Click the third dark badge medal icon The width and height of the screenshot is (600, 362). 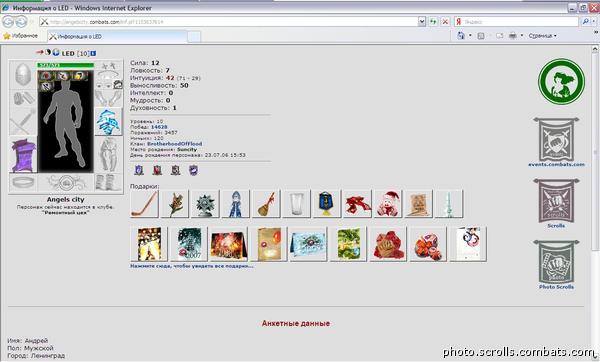(x=176, y=170)
